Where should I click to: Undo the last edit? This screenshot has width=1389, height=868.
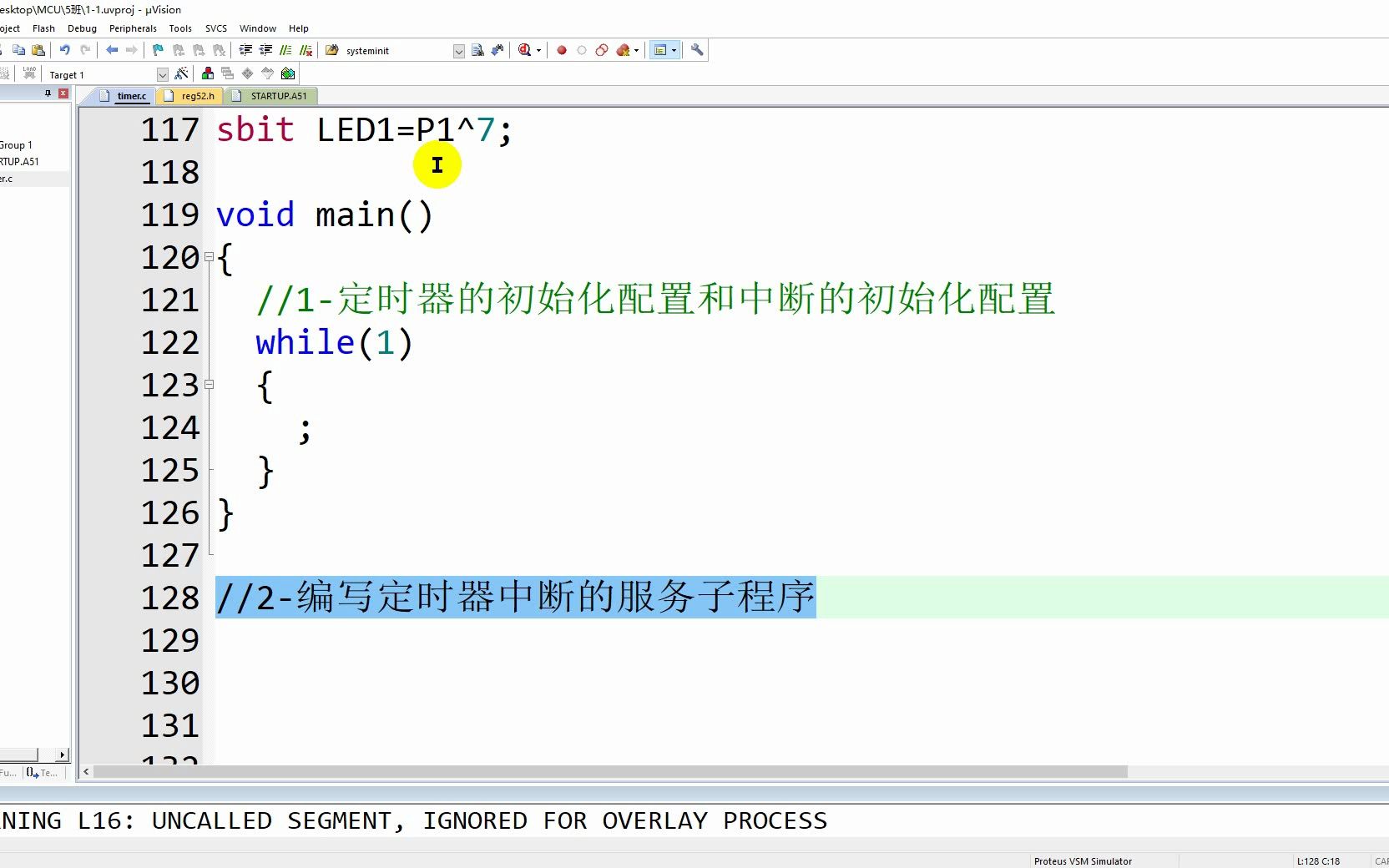(64, 50)
